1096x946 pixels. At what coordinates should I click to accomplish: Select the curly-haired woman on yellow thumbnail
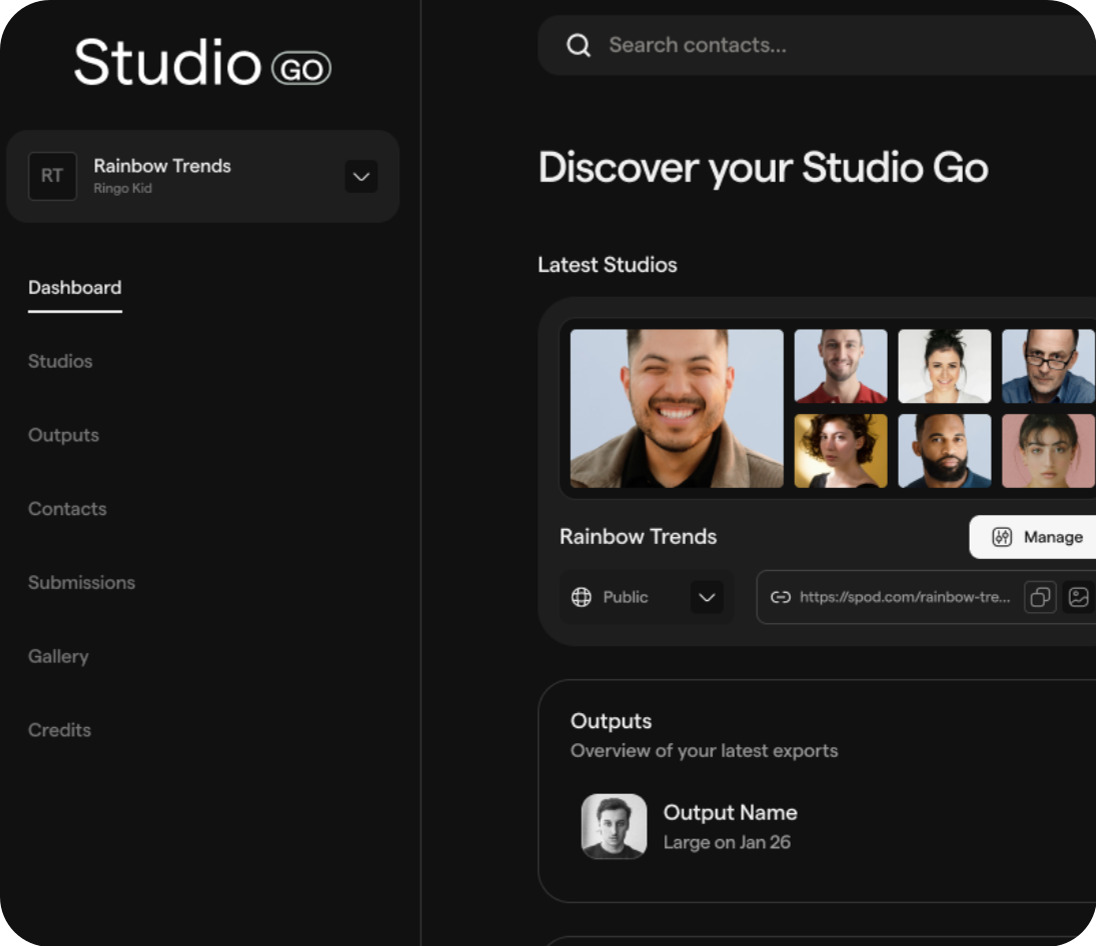pyautogui.click(x=841, y=451)
